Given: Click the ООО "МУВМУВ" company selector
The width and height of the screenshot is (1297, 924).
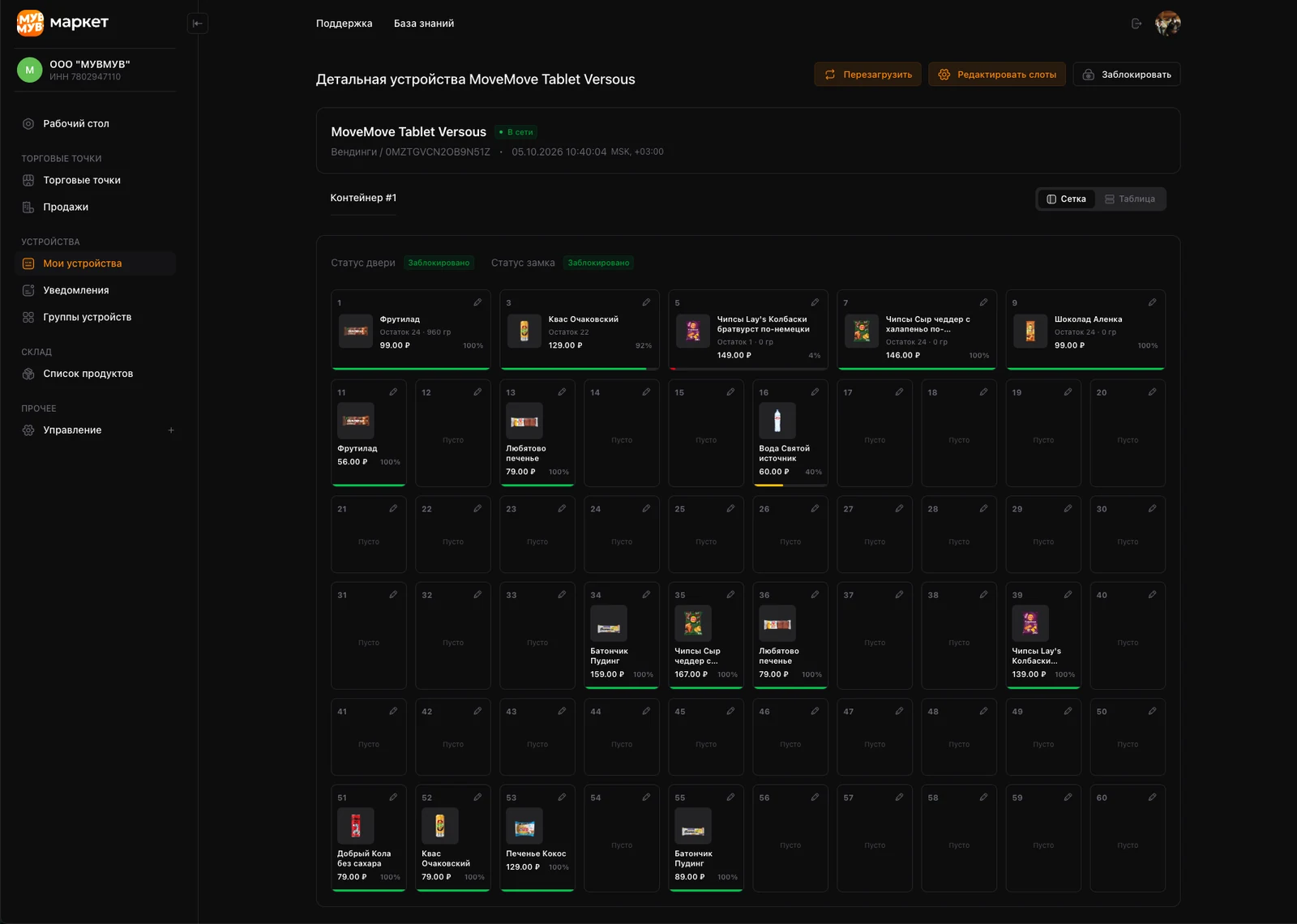Looking at the screenshot, I should pyautogui.click(x=96, y=70).
